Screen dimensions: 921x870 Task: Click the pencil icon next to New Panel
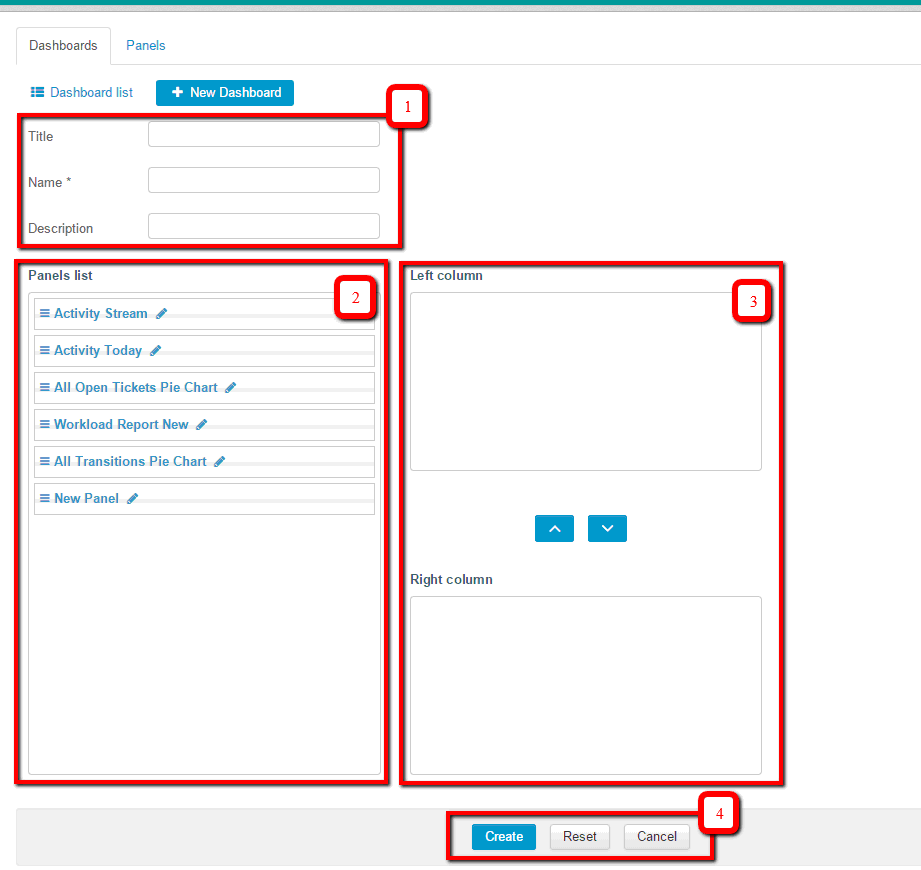click(133, 499)
